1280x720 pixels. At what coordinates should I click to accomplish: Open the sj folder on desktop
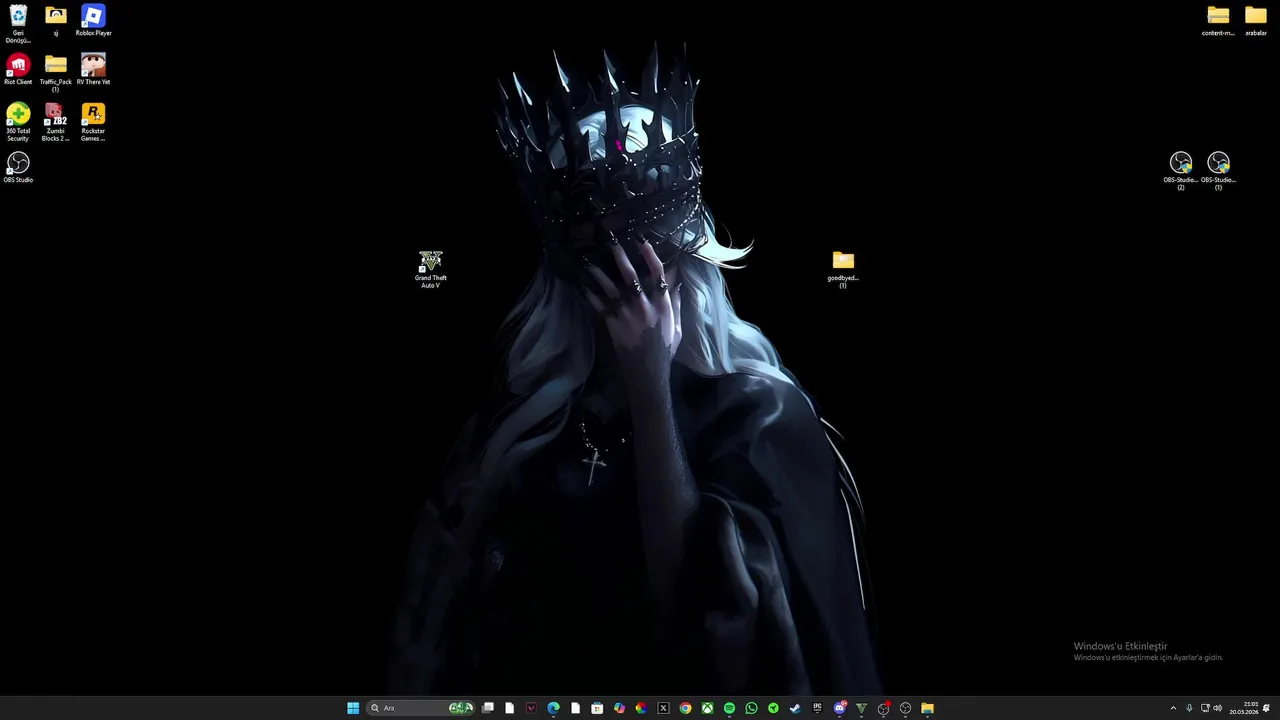(x=56, y=21)
